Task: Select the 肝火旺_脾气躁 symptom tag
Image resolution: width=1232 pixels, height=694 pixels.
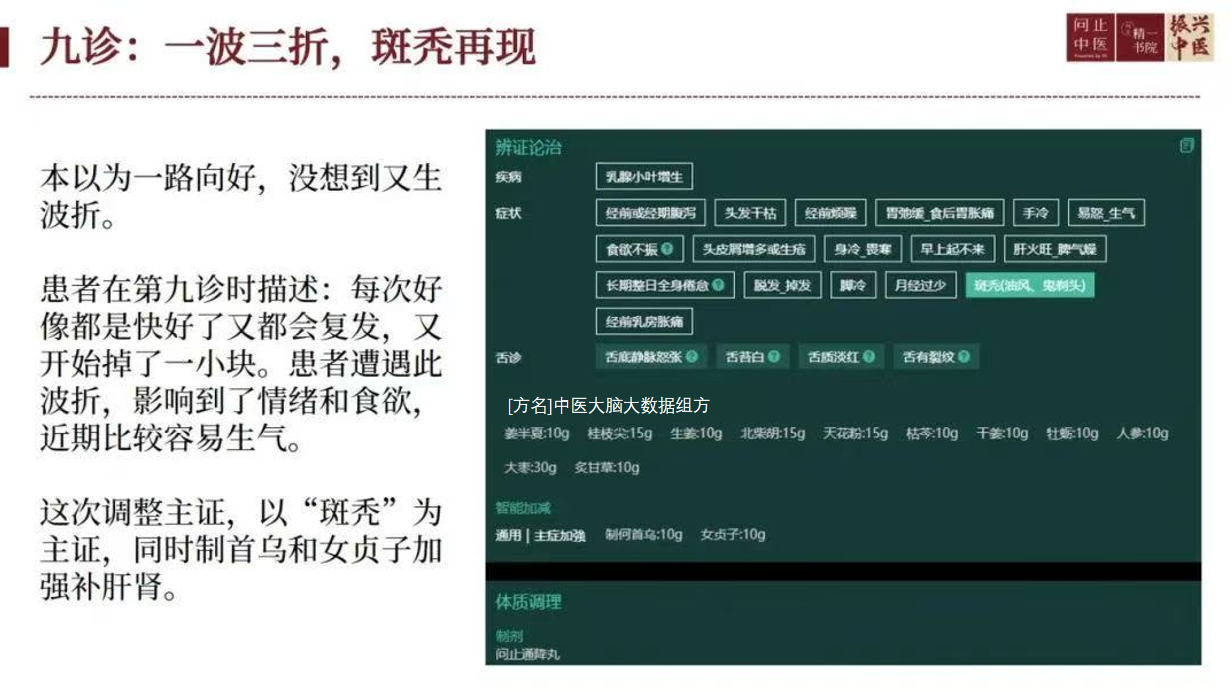Action: [x=1055, y=248]
